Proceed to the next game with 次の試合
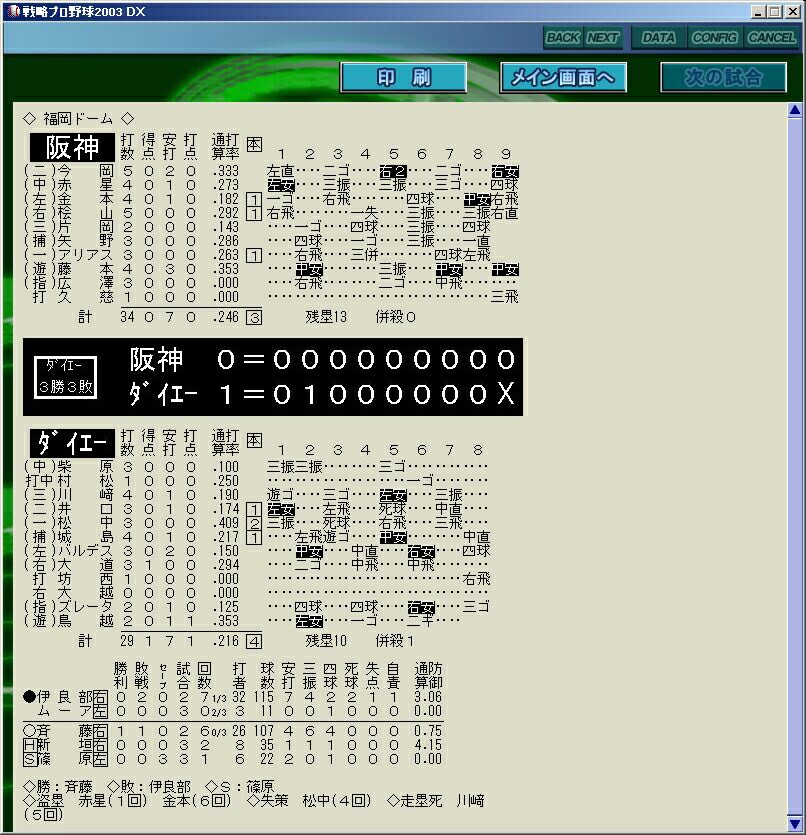 [x=723, y=78]
